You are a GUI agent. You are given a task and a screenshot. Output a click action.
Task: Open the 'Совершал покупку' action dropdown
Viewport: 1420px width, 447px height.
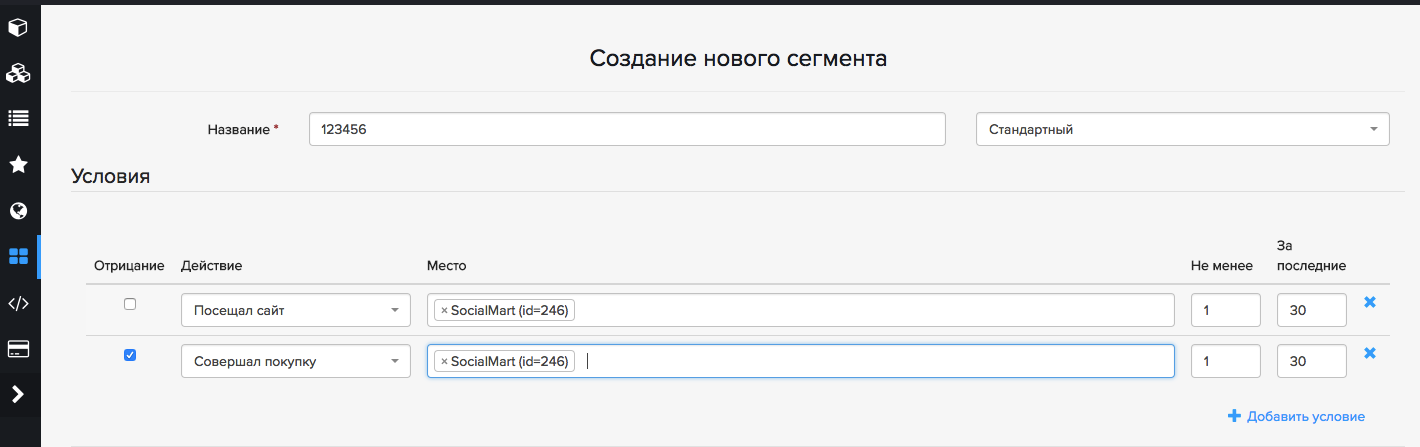[295, 361]
